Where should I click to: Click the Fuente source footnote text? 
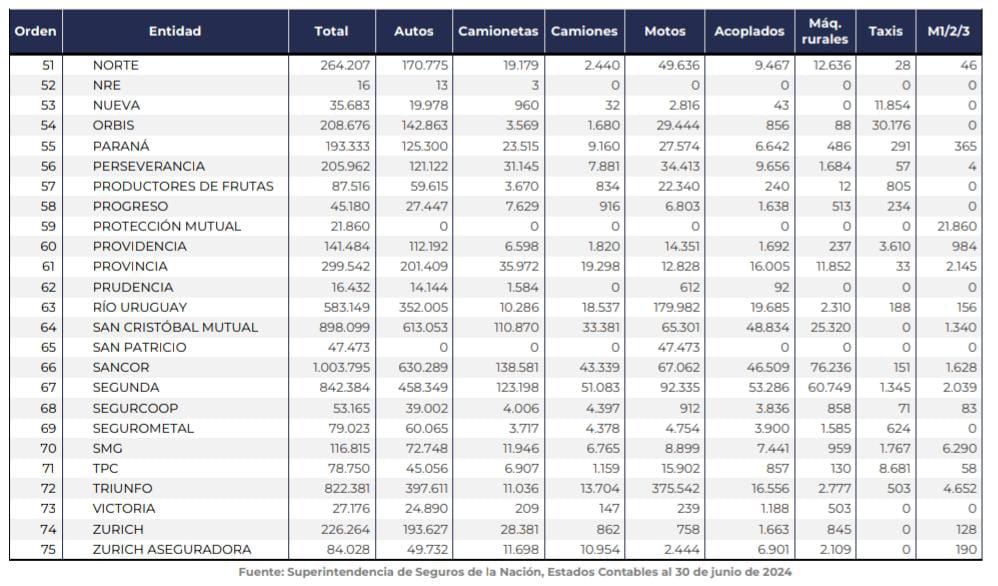coord(515,572)
